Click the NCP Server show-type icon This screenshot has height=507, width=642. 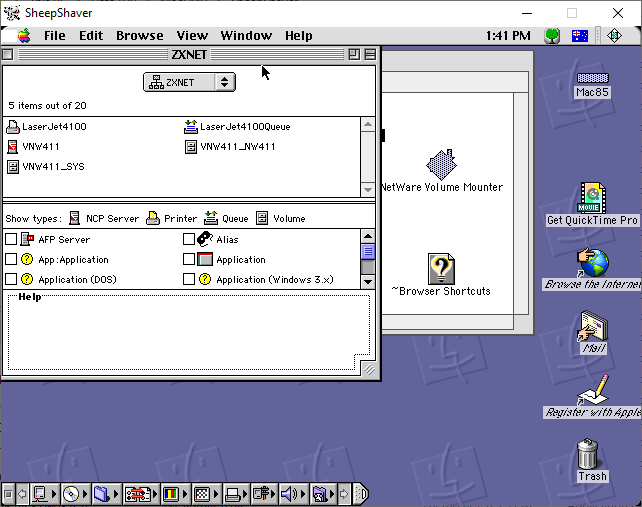(75, 218)
